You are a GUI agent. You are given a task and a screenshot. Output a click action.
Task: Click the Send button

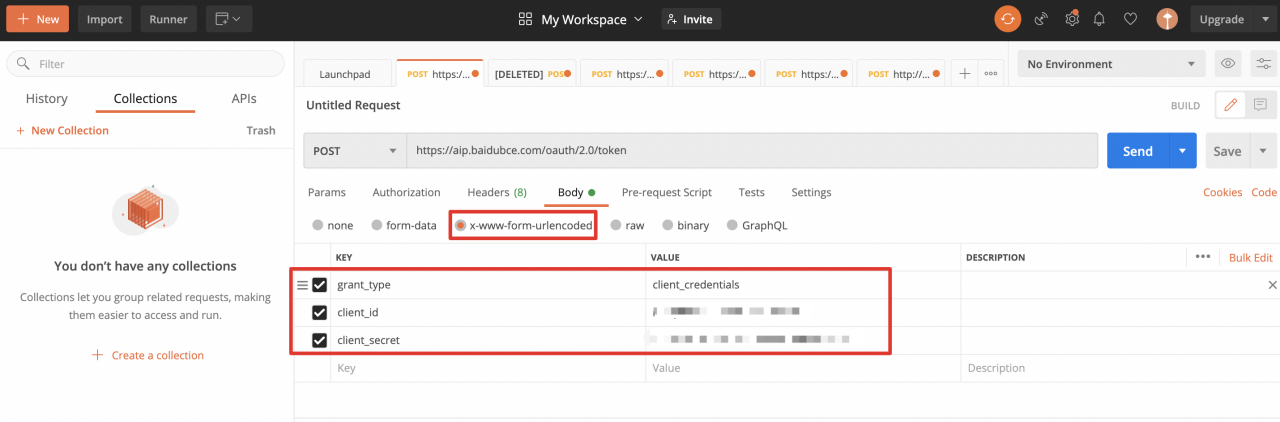pos(1138,151)
